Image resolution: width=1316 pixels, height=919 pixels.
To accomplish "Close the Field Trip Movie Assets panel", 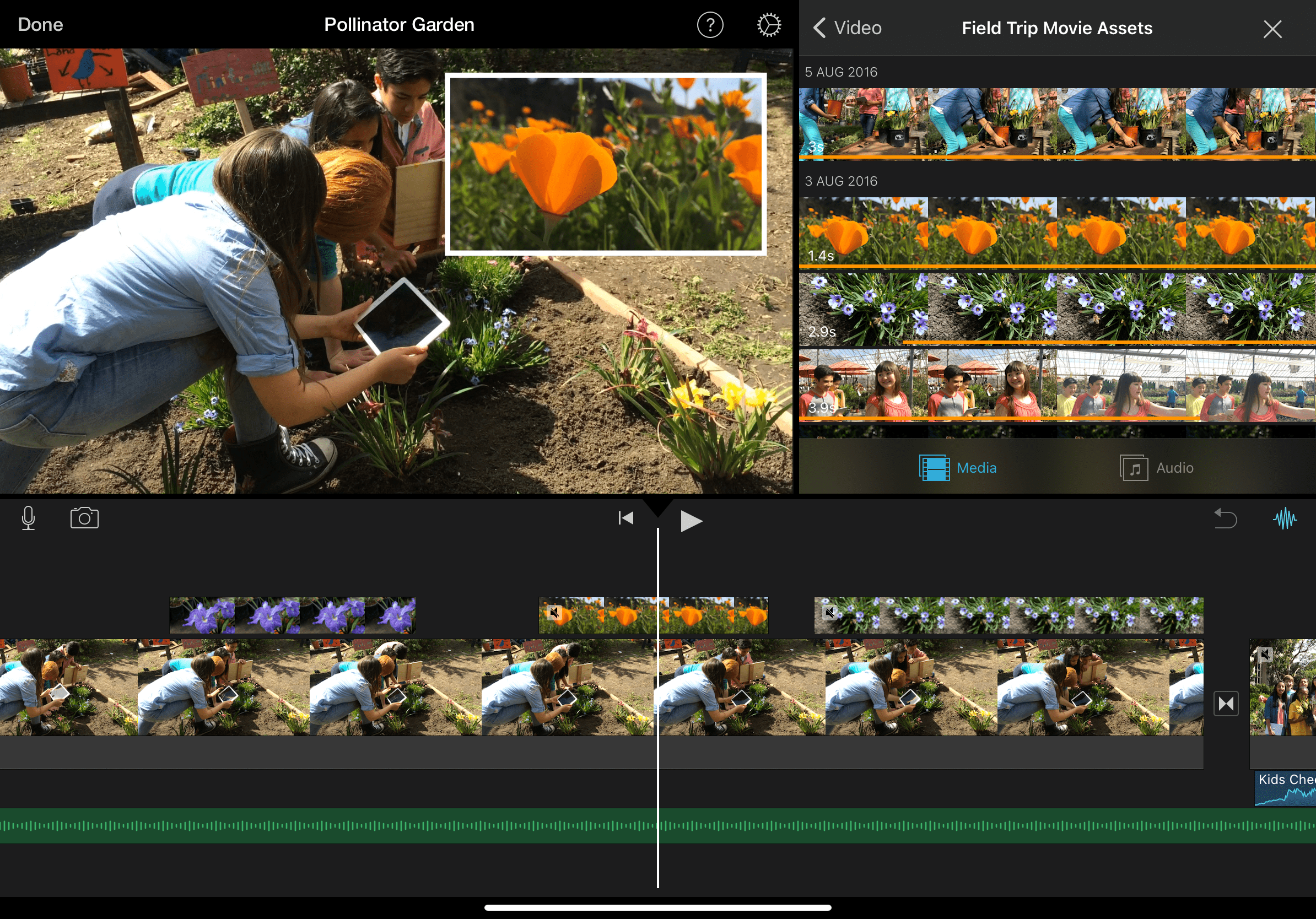I will tap(1272, 29).
